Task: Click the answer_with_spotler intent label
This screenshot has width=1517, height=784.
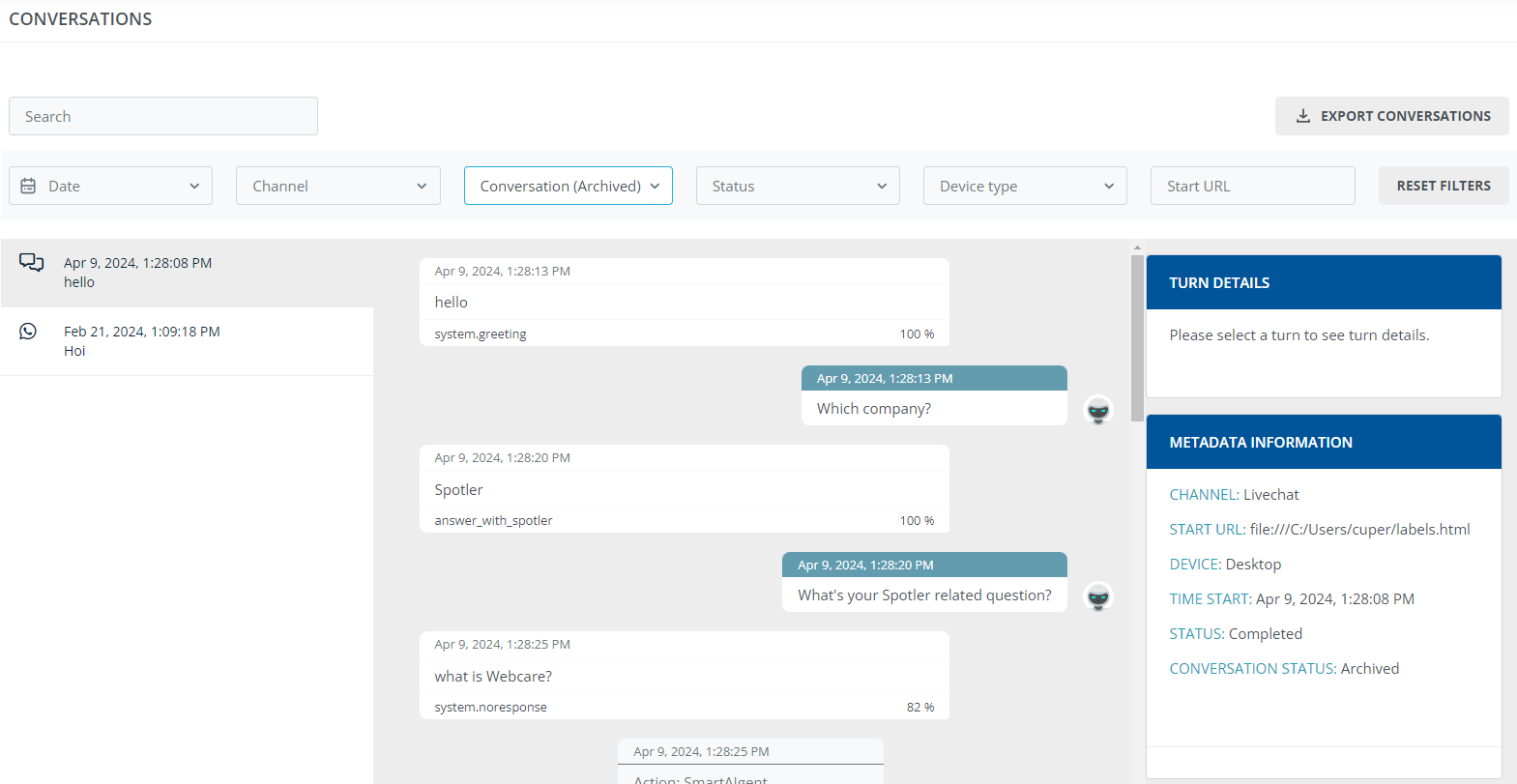Action: pyautogui.click(x=493, y=520)
